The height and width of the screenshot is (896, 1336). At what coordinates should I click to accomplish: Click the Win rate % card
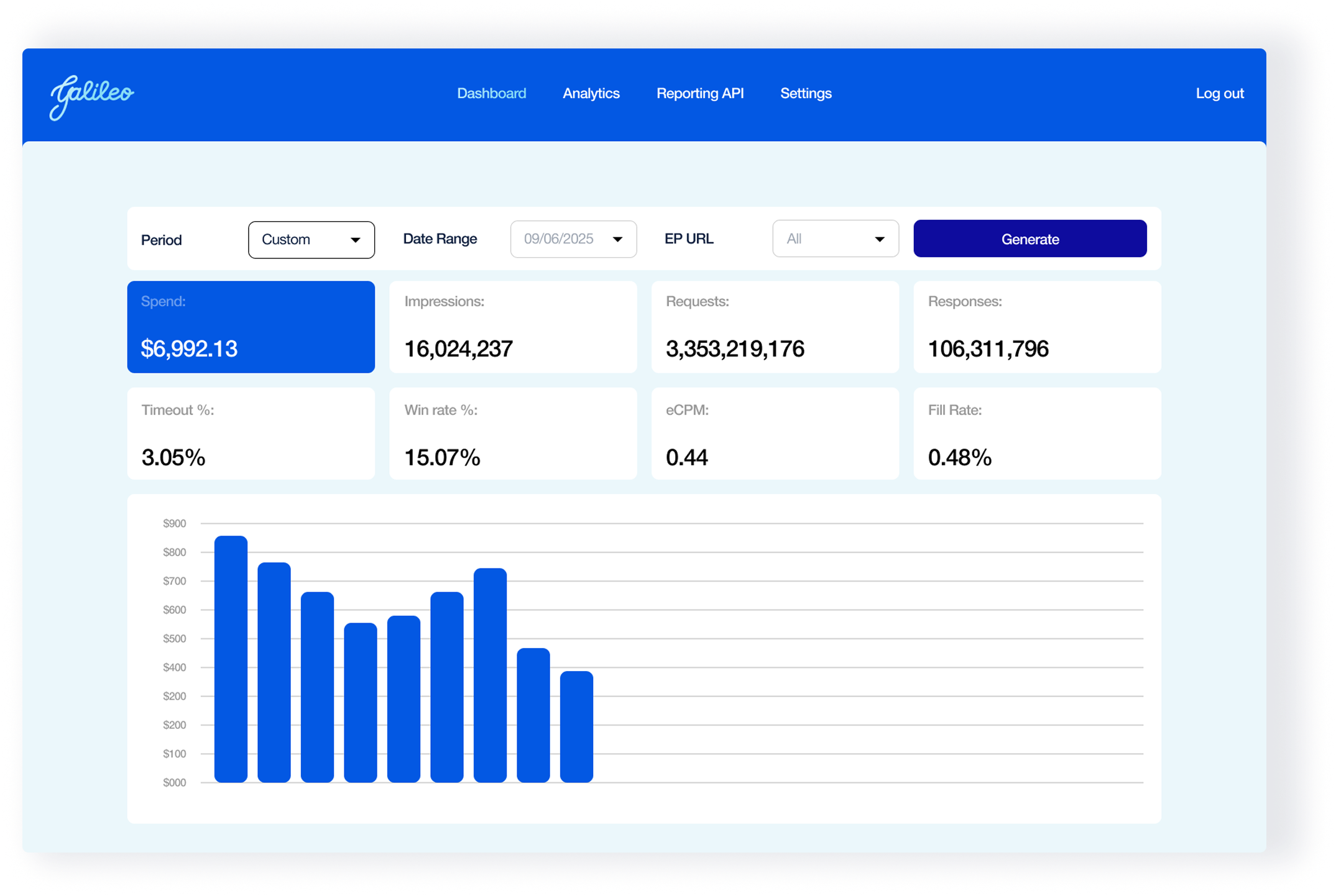tap(513, 434)
